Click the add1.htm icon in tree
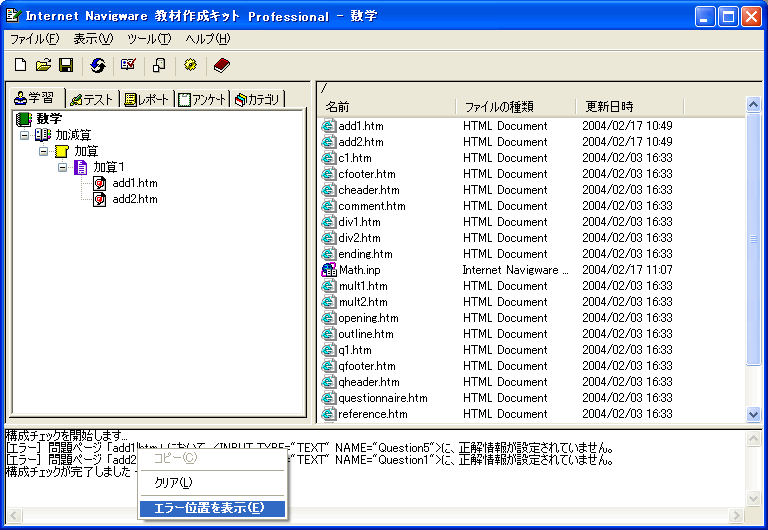This screenshot has width=768, height=530. click(99, 183)
